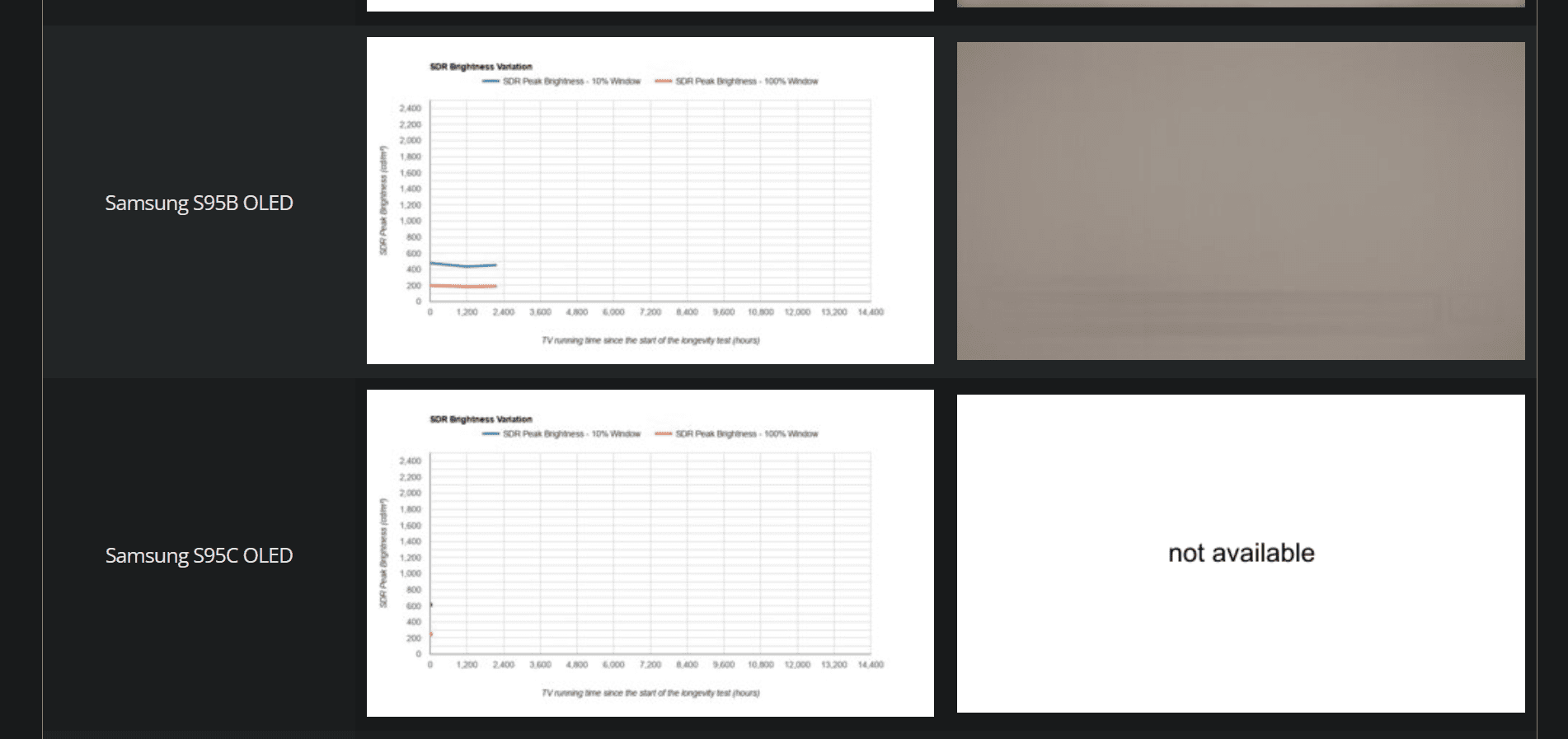This screenshot has height=739, width=1568.
Task: Click 'SDR Brightness Variation' title in S95B chart
Action: coord(481,67)
